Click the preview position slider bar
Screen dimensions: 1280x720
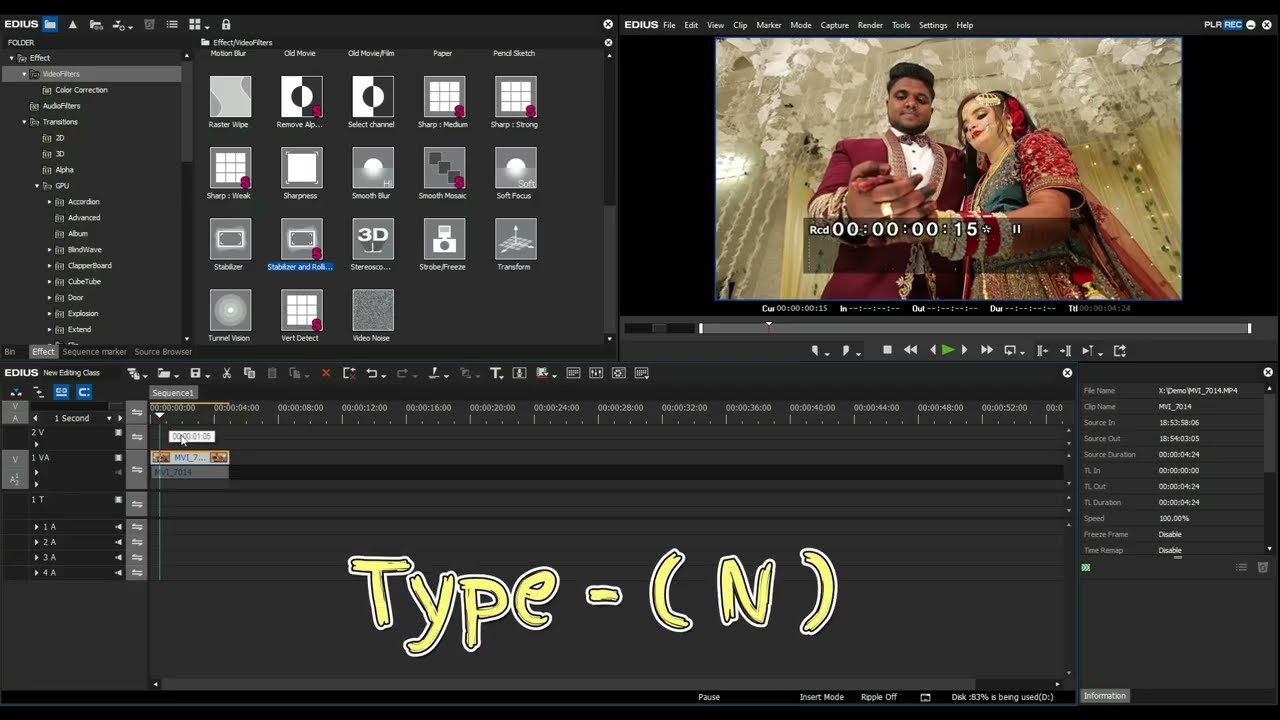[x=975, y=328]
